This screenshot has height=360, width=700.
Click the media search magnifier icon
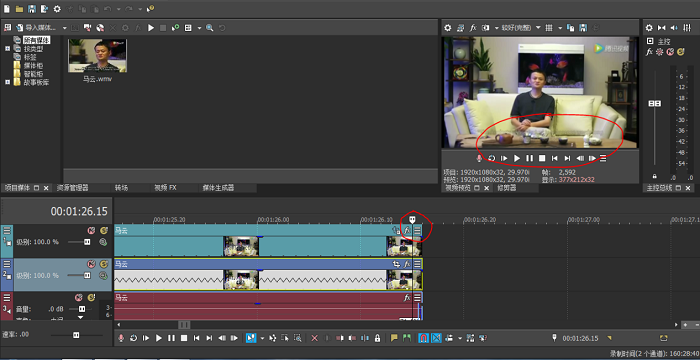click(209, 28)
